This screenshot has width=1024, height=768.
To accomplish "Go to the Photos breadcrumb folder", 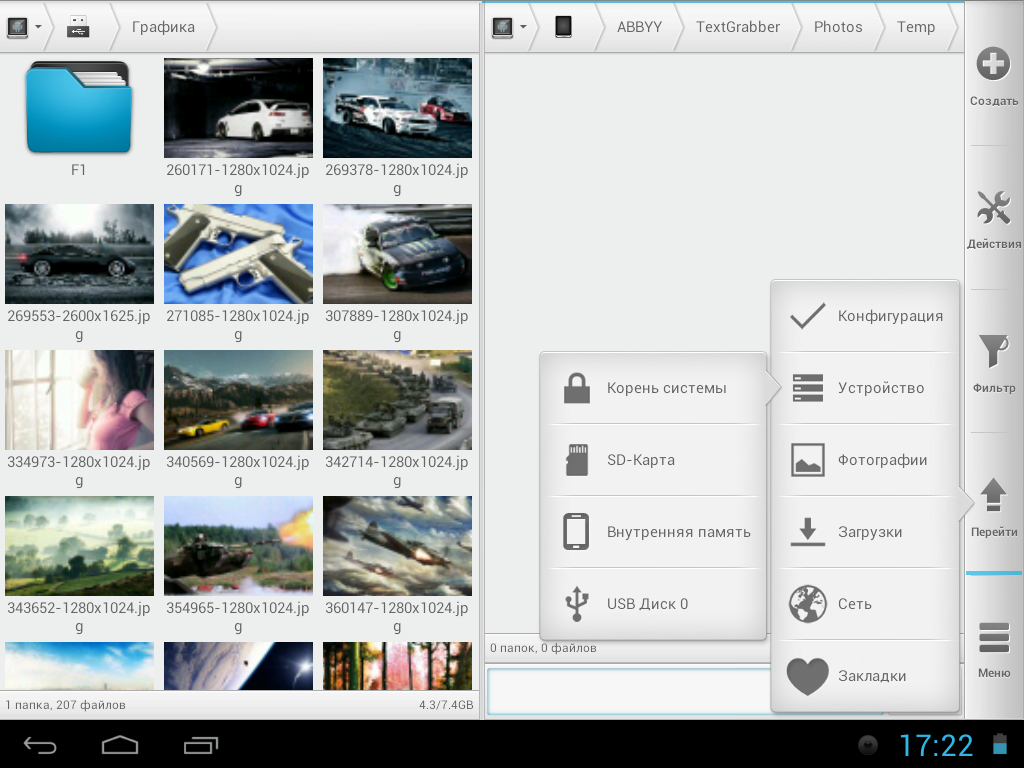I will click(838, 27).
